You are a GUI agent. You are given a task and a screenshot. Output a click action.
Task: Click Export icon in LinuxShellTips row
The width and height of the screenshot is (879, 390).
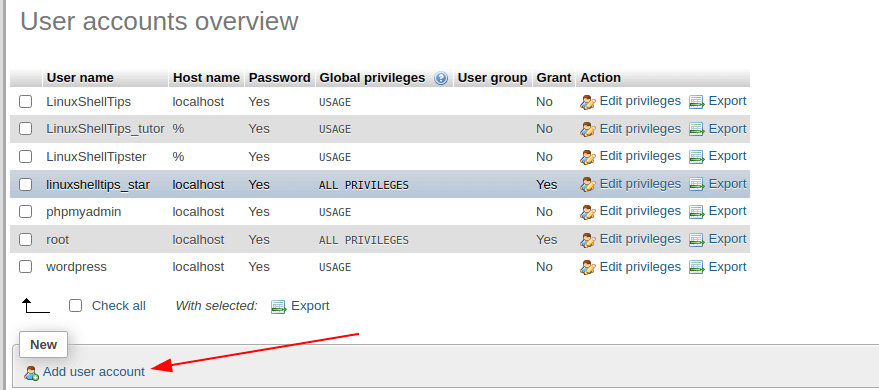pyautogui.click(x=696, y=102)
